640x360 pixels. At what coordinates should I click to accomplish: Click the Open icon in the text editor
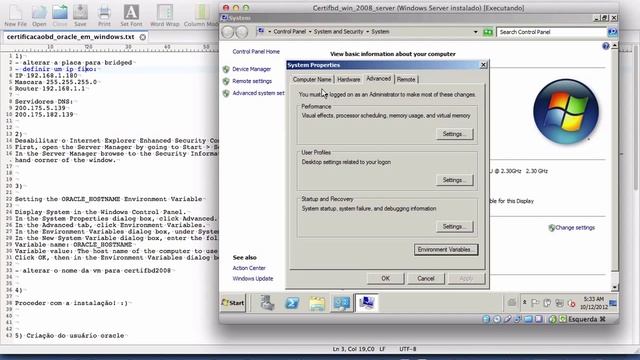tap(39, 12)
